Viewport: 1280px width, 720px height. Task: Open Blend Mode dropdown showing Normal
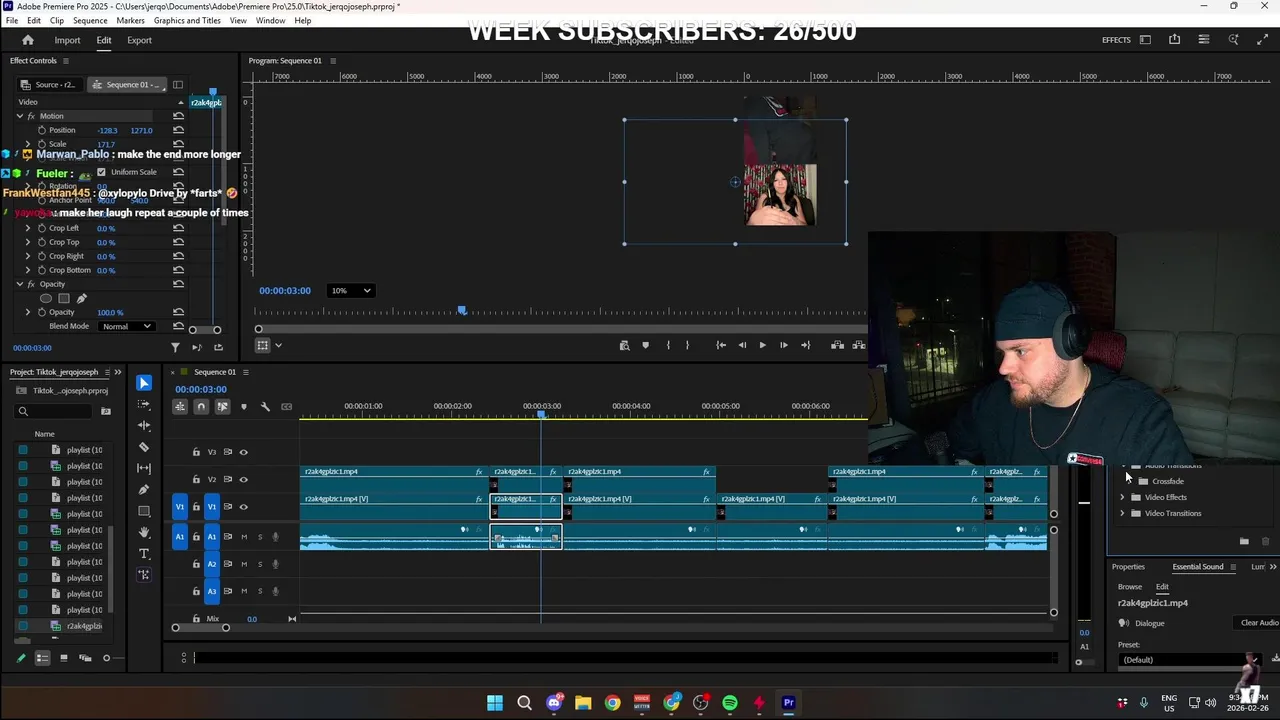click(126, 326)
